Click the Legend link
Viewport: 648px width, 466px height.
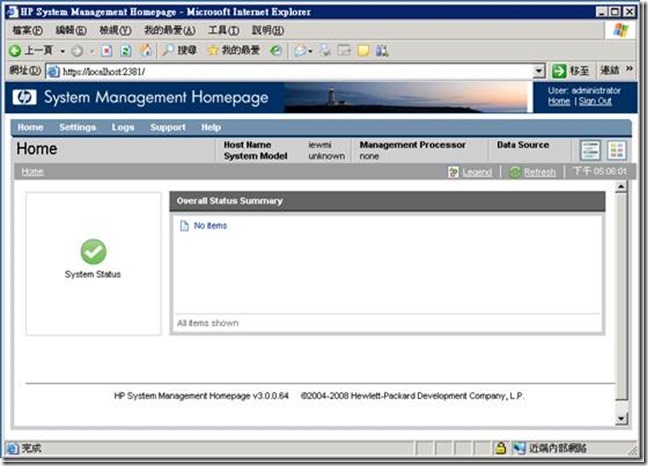(x=477, y=172)
